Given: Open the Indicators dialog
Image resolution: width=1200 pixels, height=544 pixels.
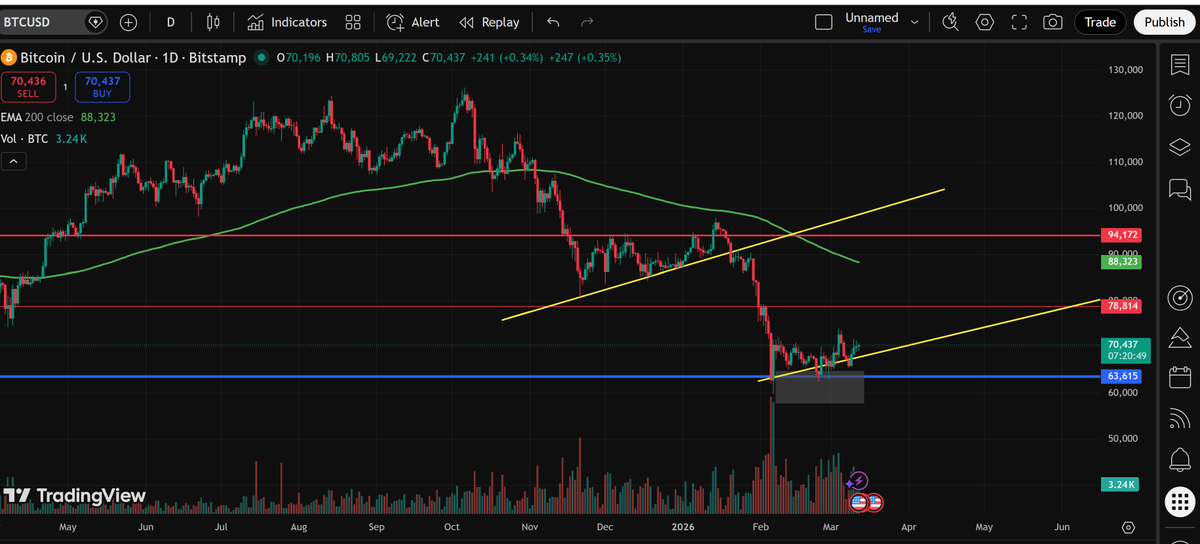Looking at the screenshot, I should pyautogui.click(x=287, y=22).
